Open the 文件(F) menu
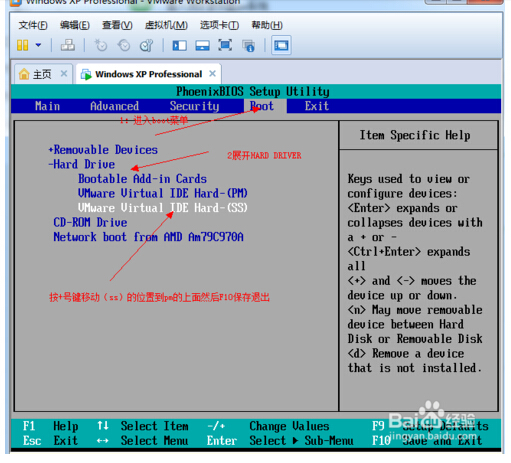The image size is (511, 463). (x=33, y=25)
